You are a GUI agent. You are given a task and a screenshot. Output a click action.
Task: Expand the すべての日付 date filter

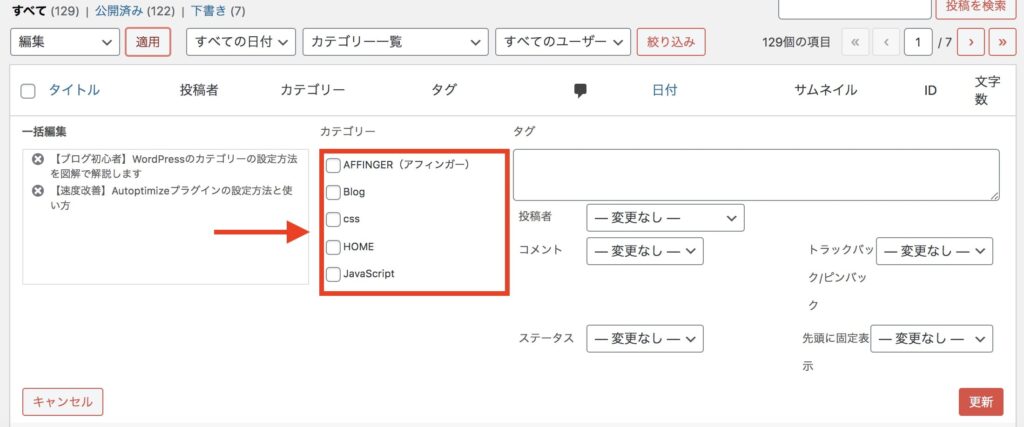[241, 42]
